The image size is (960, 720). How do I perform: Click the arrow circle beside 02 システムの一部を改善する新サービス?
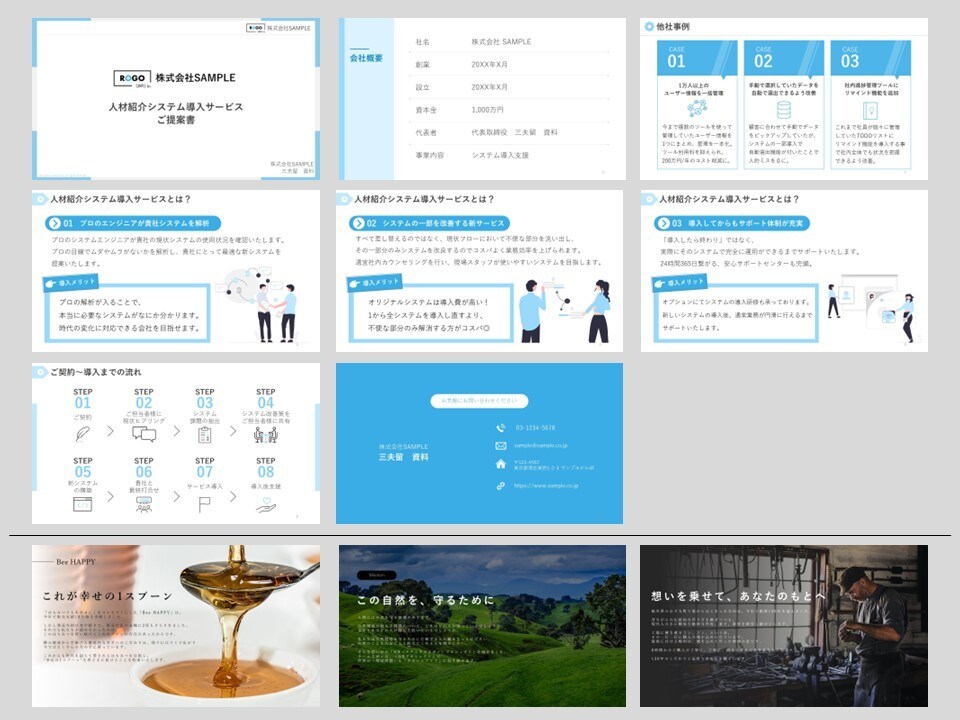(358, 223)
